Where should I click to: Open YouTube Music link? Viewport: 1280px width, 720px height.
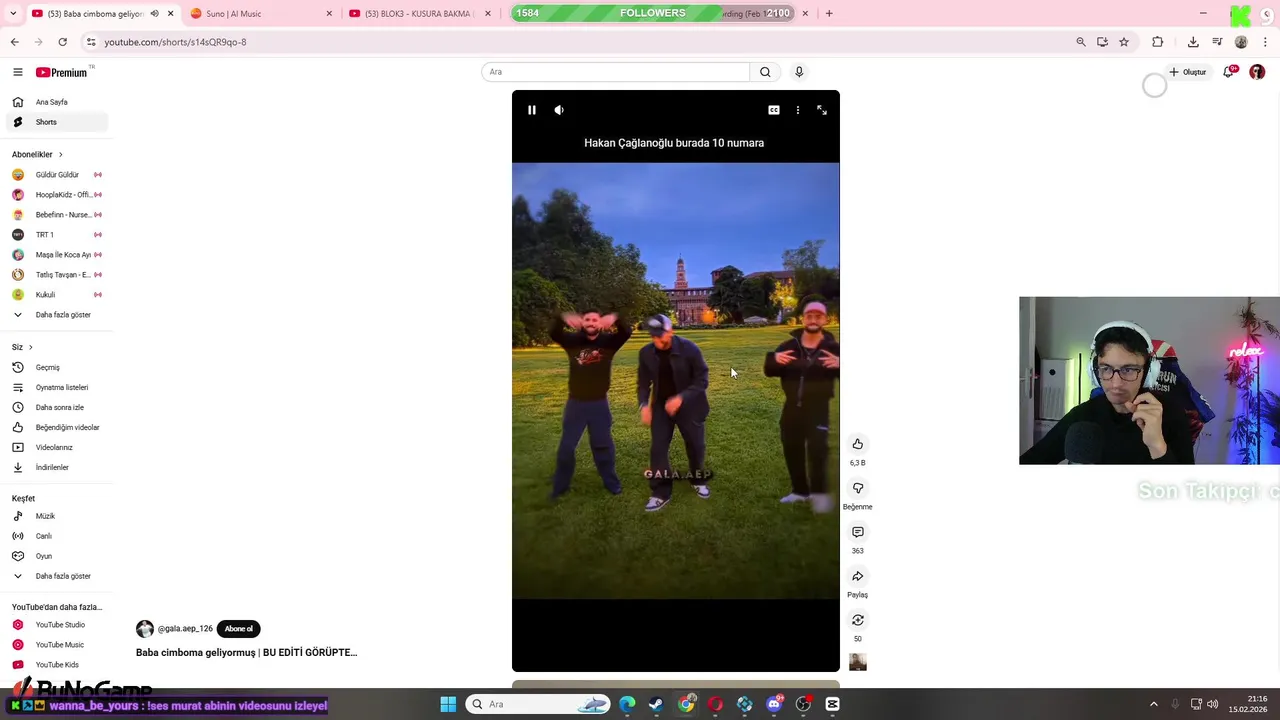point(56,645)
